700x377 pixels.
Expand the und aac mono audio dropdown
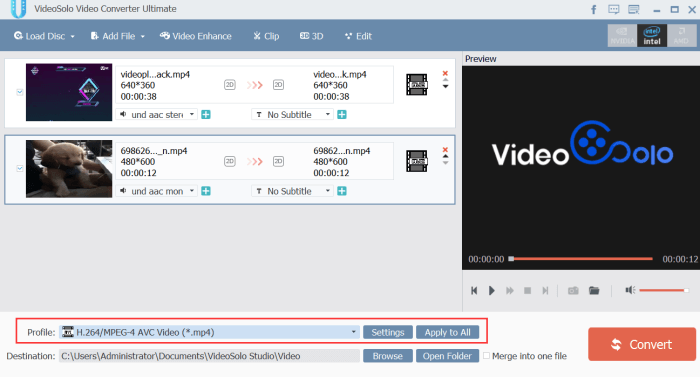[x=157, y=191]
